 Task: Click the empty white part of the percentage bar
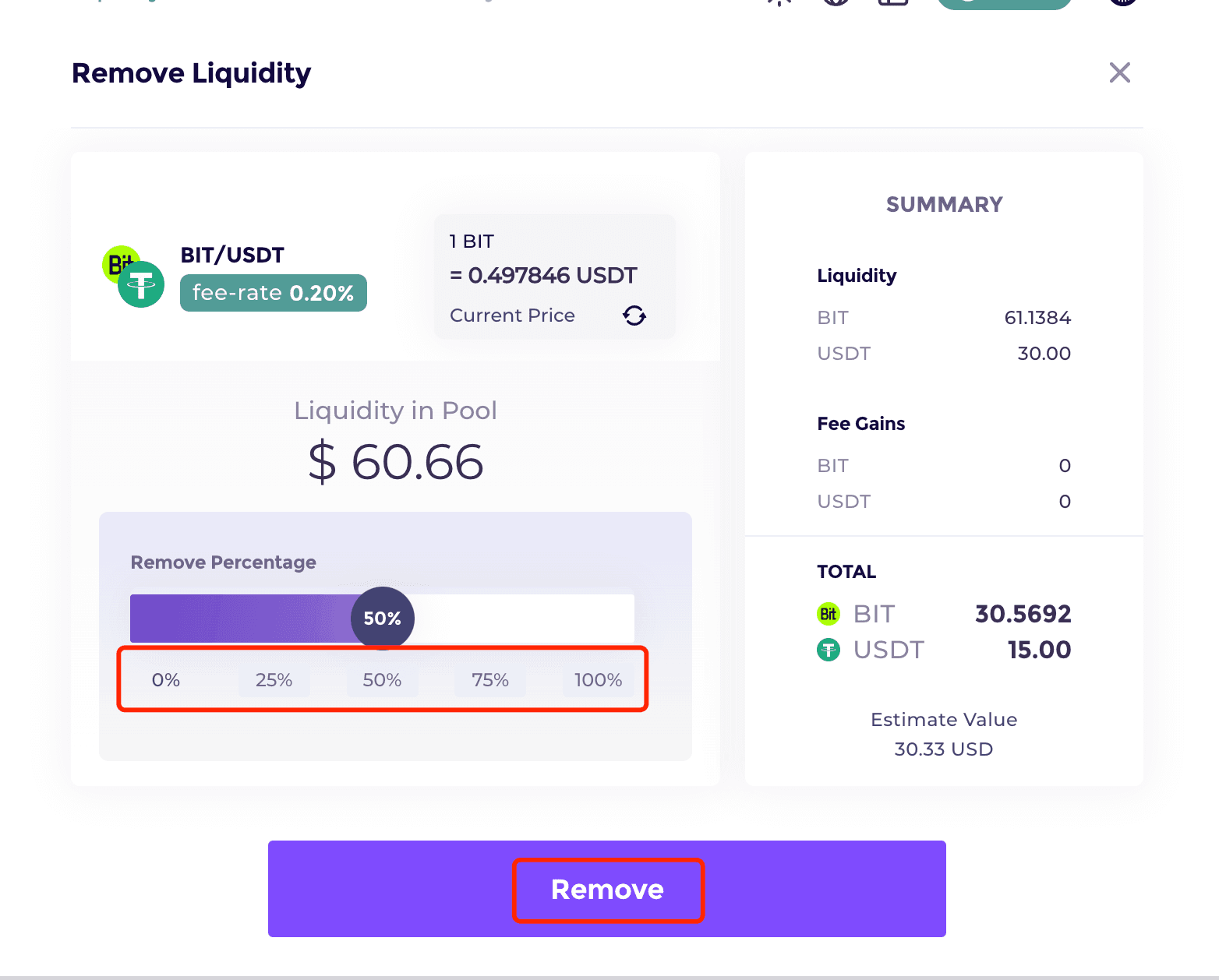coord(524,619)
